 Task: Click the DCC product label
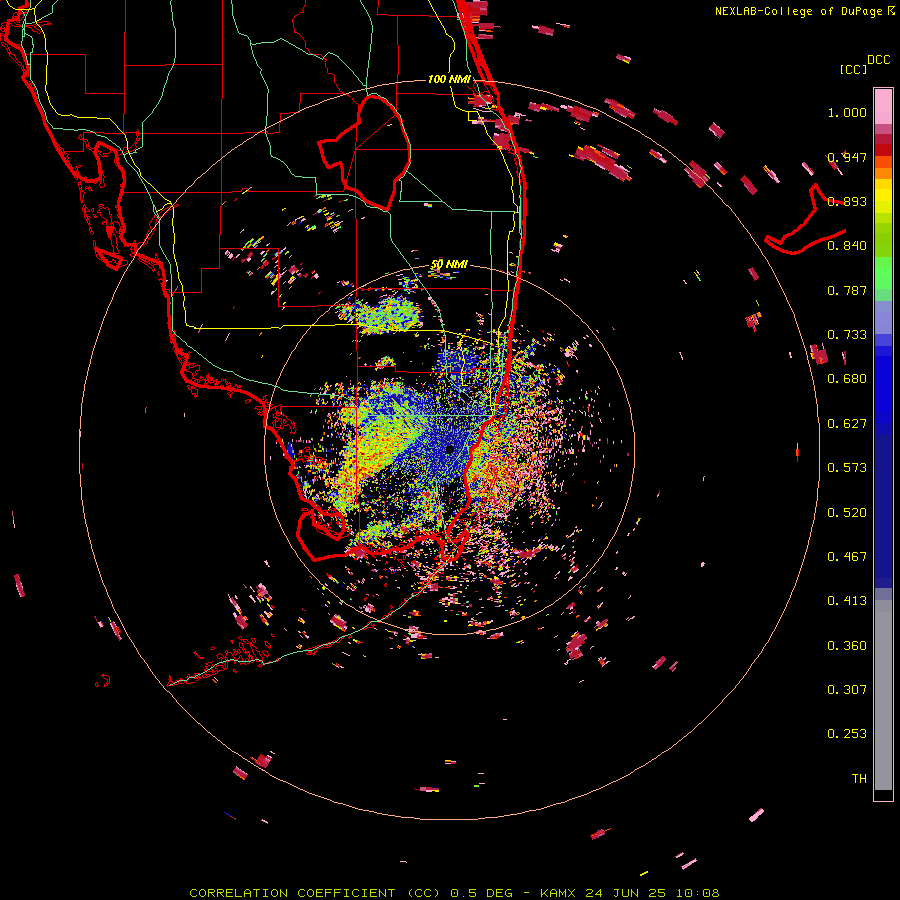[x=878, y=60]
